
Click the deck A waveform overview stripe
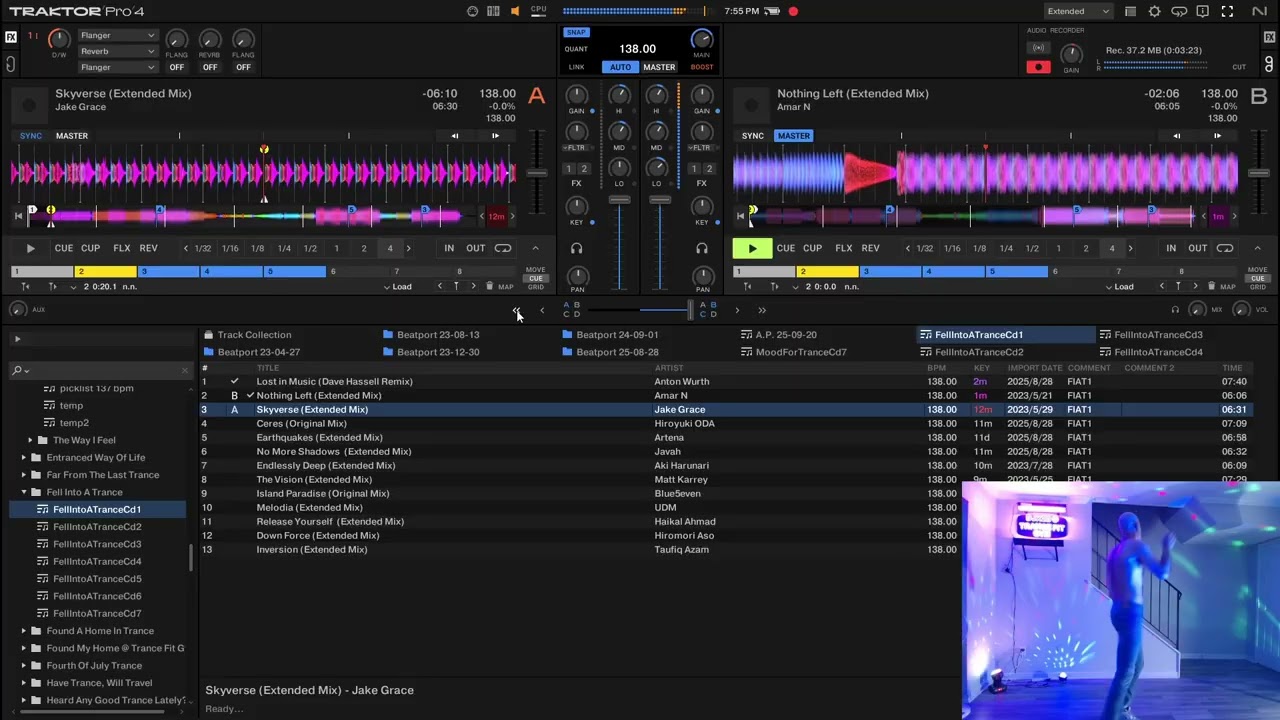[245, 216]
